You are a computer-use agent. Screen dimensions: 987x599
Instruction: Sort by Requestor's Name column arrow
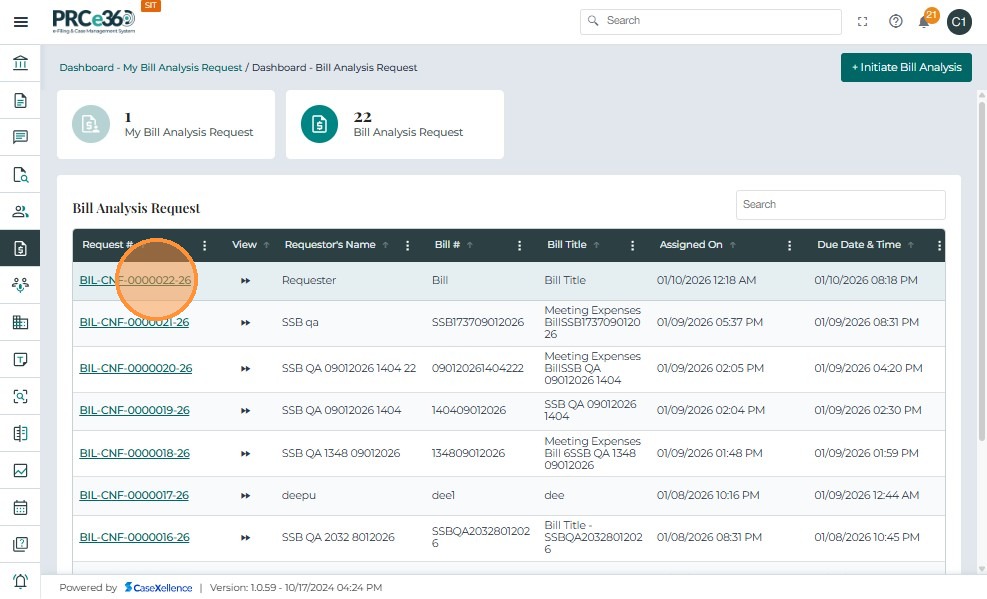(x=386, y=245)
